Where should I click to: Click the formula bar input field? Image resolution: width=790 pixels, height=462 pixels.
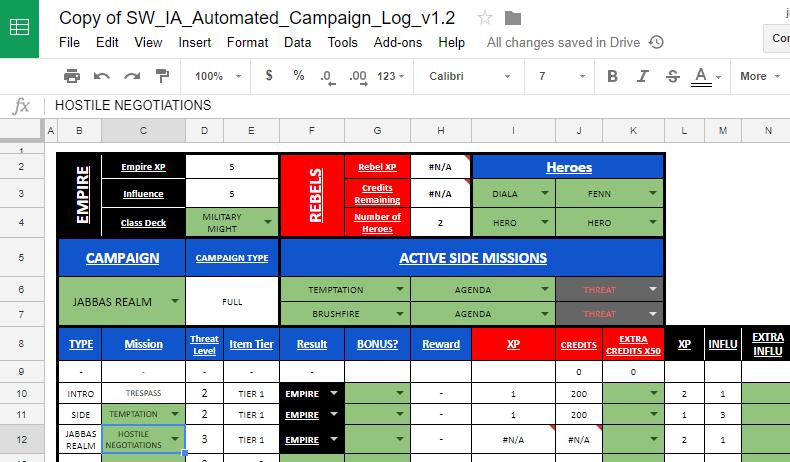400,106
